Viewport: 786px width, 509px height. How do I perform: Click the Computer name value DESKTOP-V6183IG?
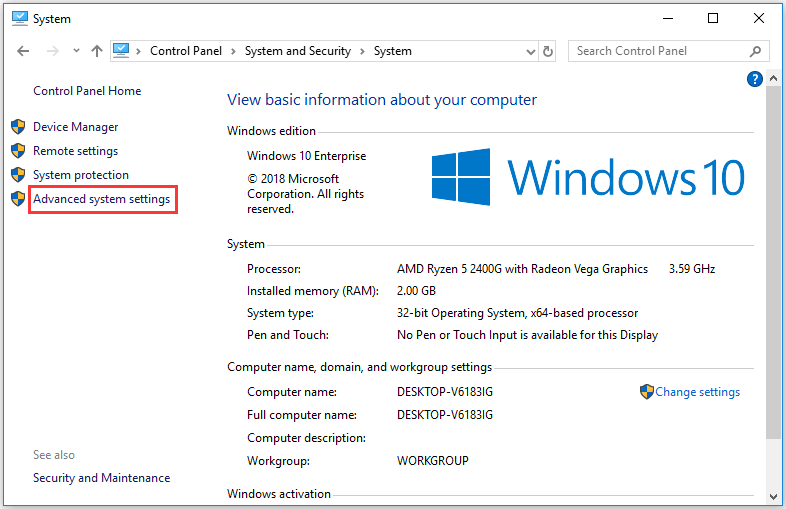445,392
